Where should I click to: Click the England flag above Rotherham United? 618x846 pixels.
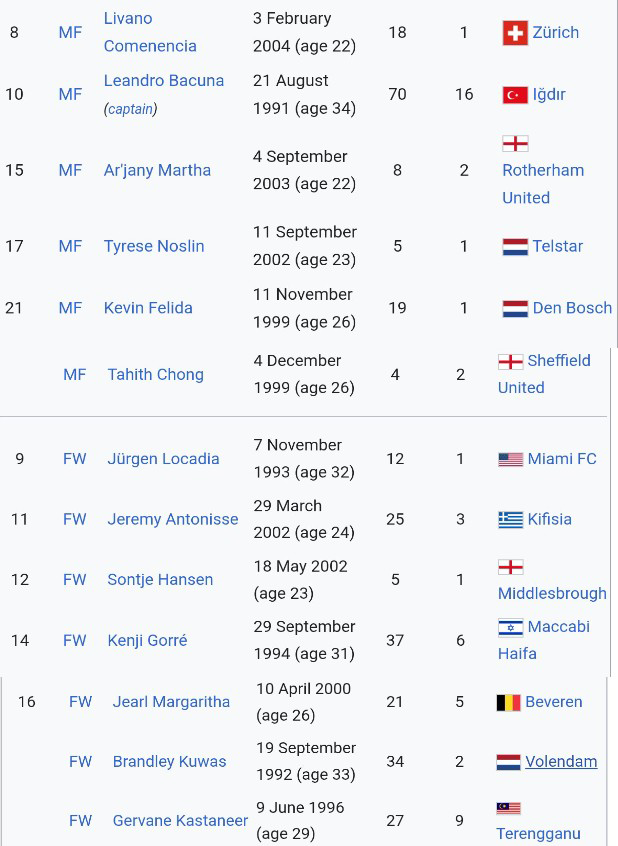tap(515, 144)
